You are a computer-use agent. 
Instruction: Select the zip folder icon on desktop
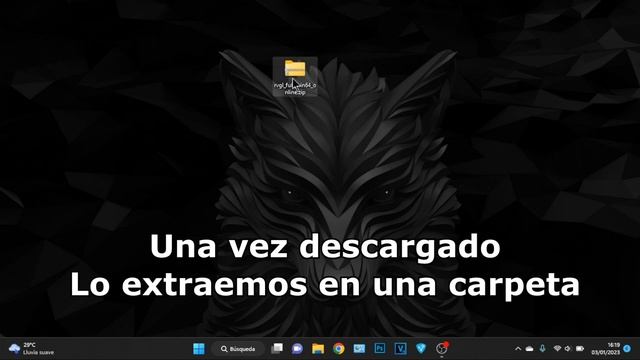click(295, 76)
